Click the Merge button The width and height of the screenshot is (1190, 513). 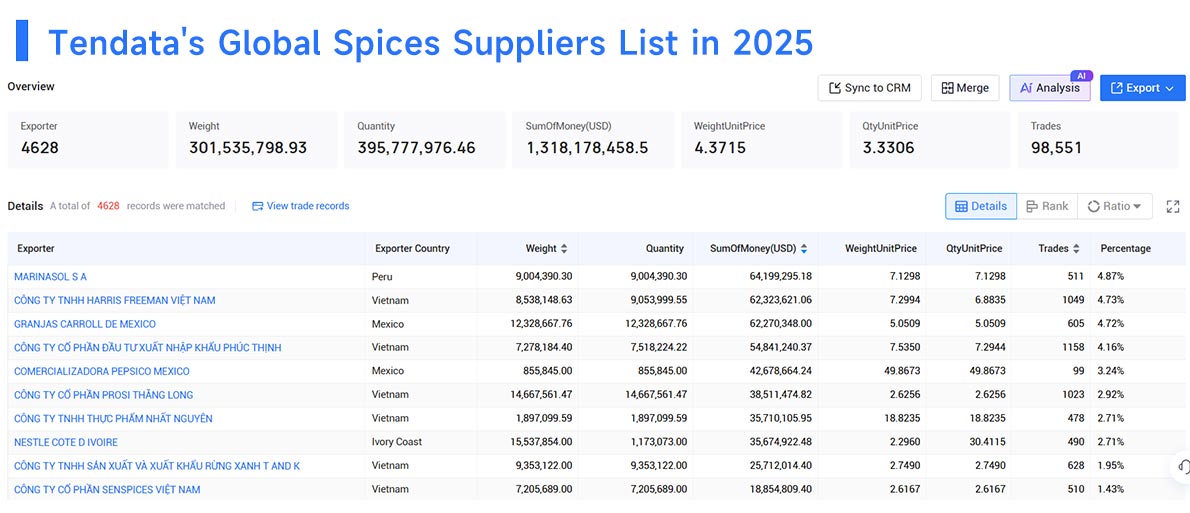point(965,88)
